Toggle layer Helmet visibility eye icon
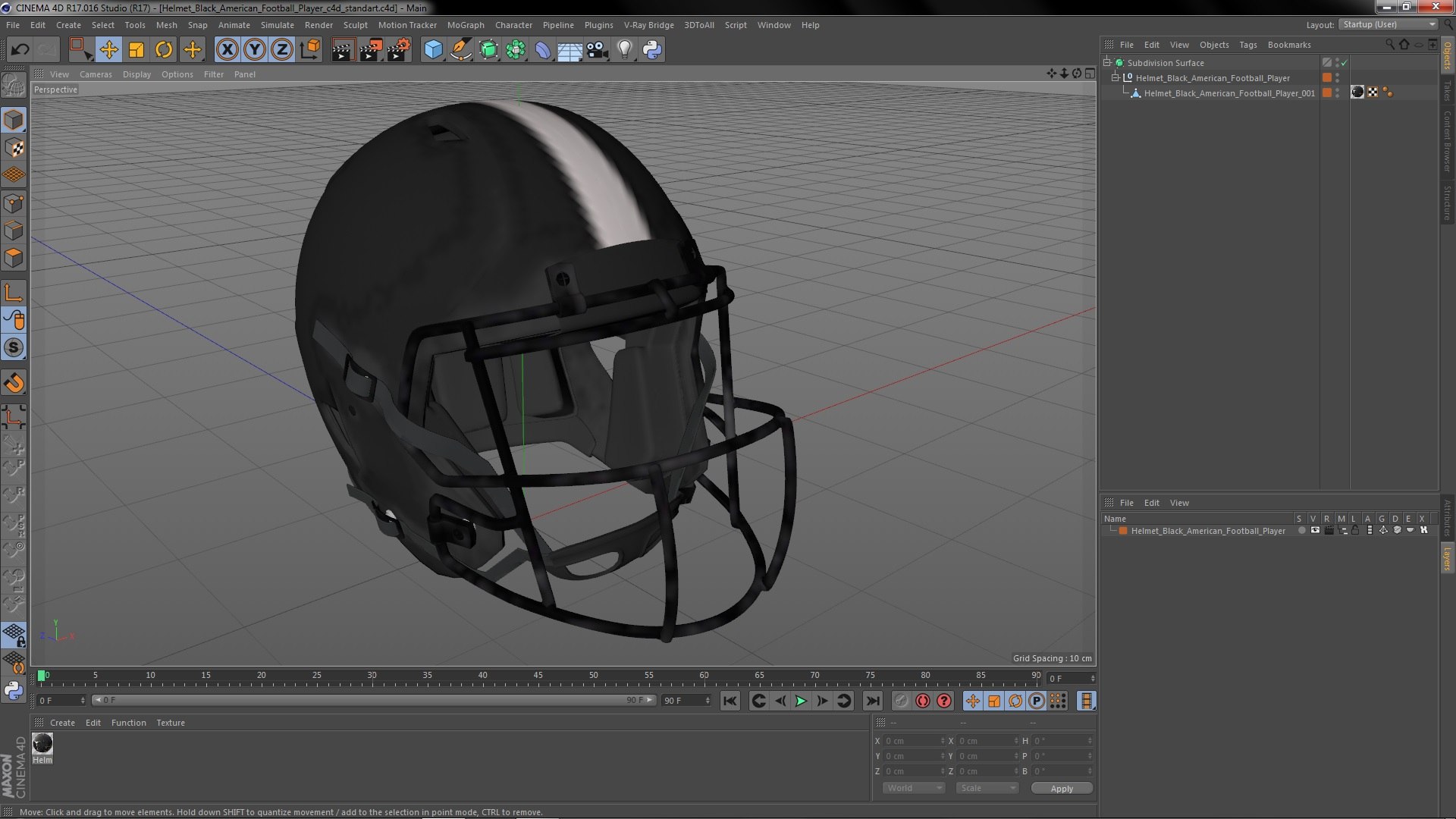 coord(1315,530)
